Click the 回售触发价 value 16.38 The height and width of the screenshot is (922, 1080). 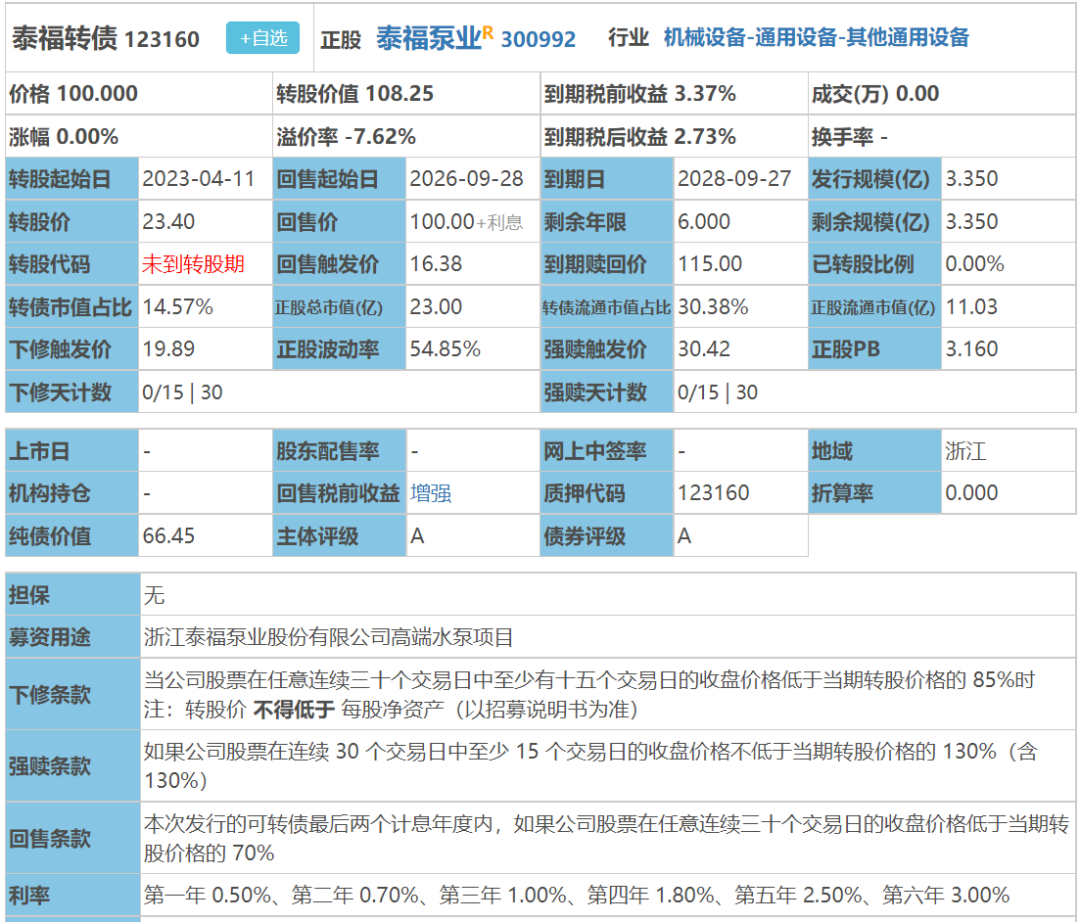tap(436, 264)
